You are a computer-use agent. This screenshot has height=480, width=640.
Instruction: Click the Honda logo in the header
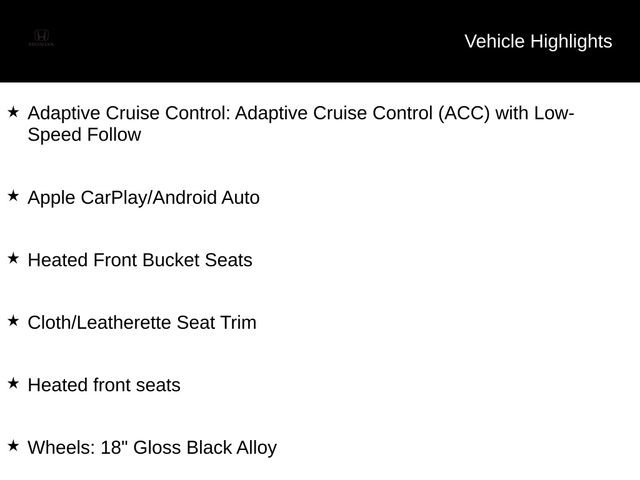tap(41, 38)
